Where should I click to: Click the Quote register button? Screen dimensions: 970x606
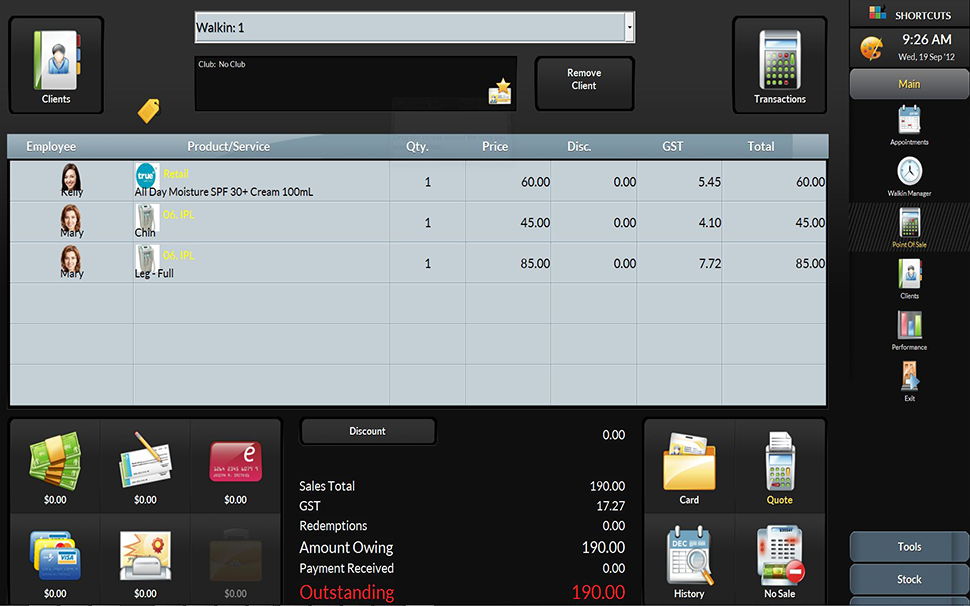[x=779, y=467]
